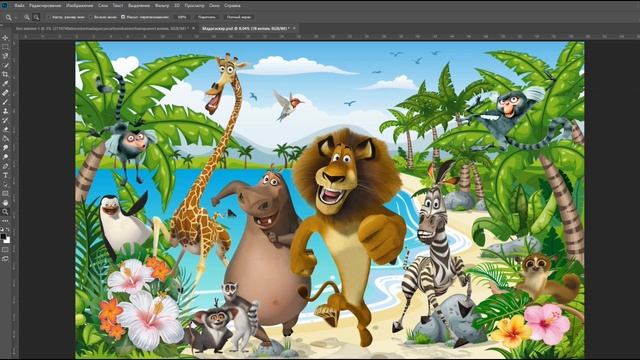Open the Текст menu

coord(118,6)
